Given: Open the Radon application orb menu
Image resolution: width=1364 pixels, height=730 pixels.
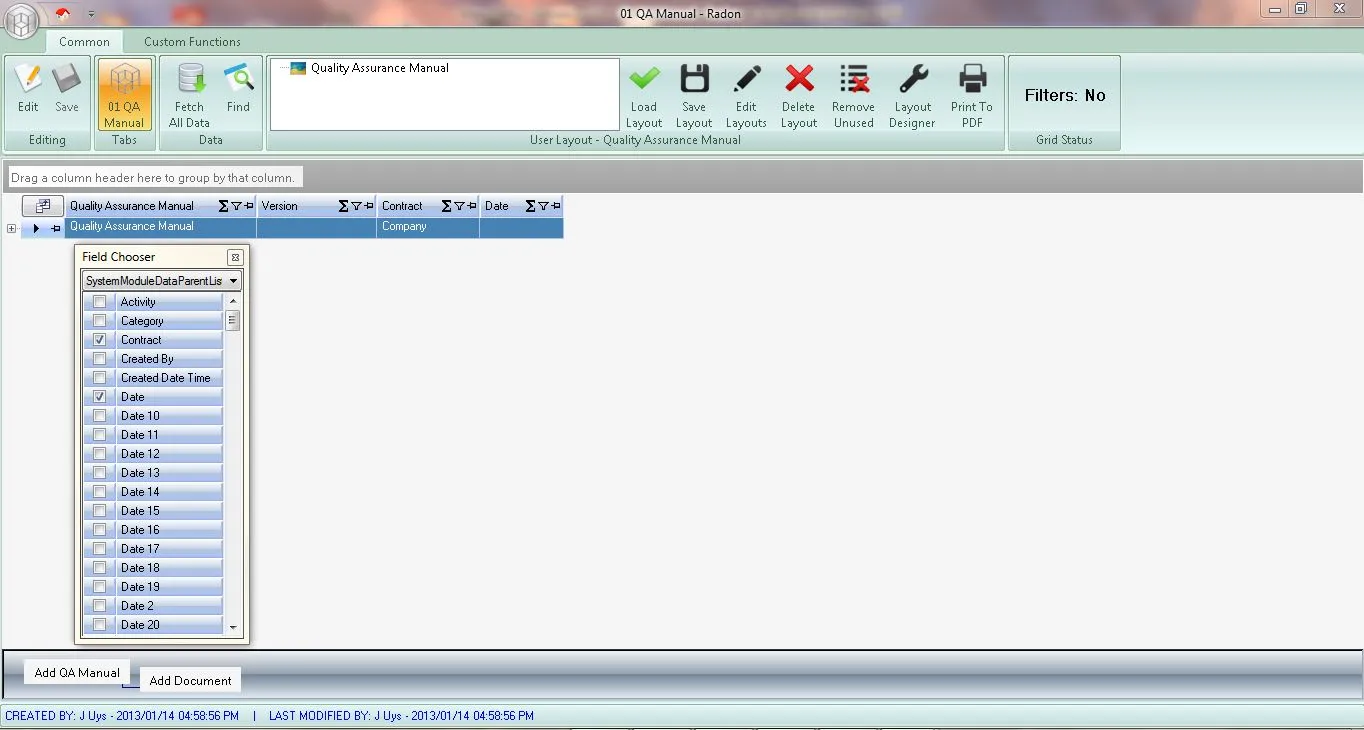Looking at the screenshot, I should (22, 21).
